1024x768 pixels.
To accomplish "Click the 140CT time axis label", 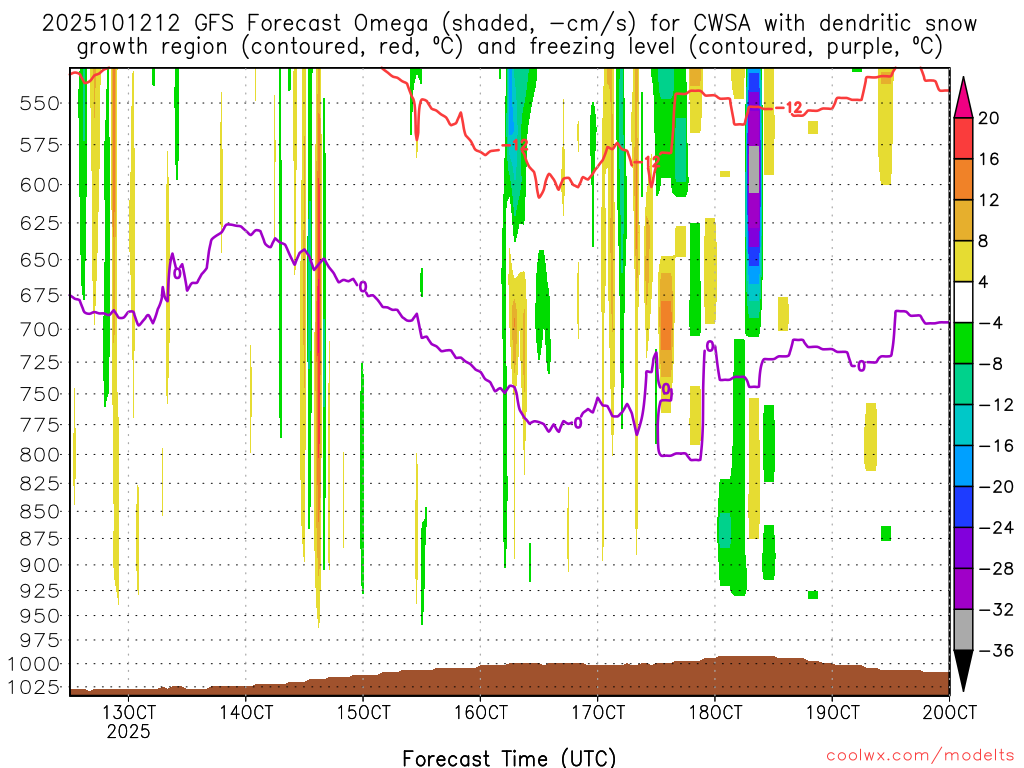I will pos(246,712).
